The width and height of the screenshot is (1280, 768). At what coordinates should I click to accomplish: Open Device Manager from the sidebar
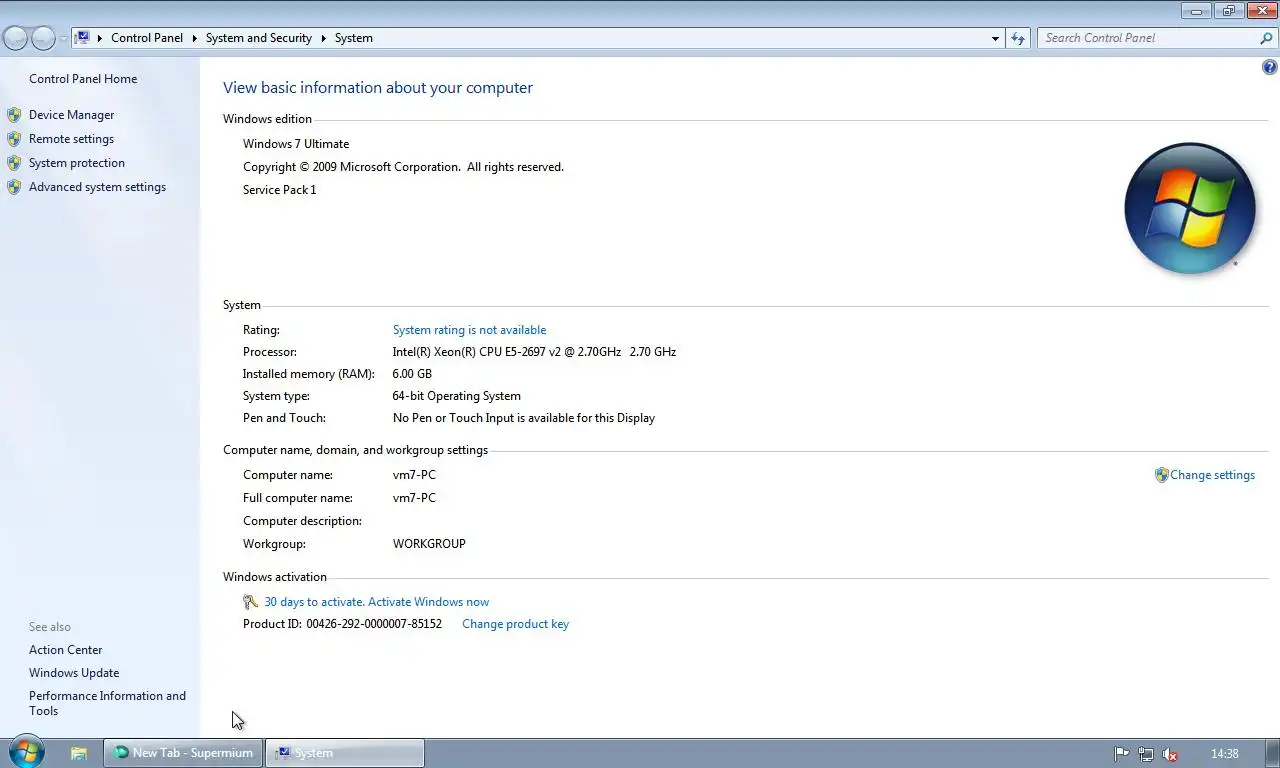coord(71,115)
